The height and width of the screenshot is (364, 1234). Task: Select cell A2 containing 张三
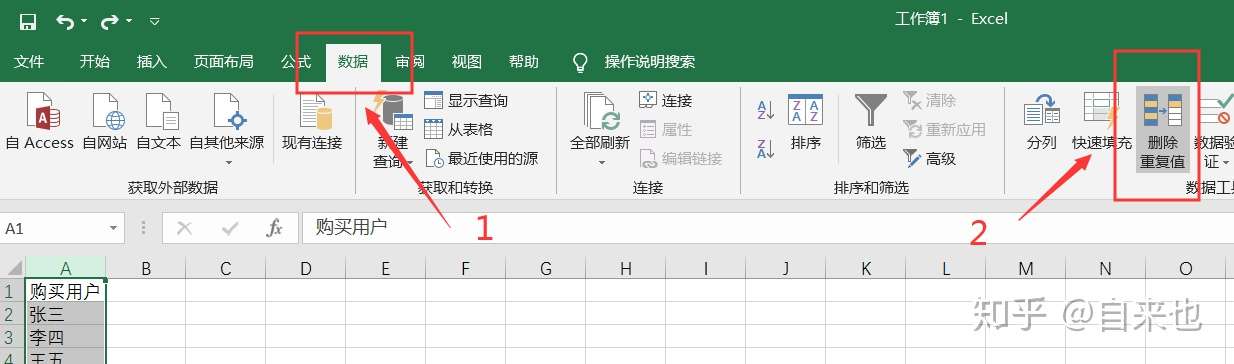(x=65, y=314)
